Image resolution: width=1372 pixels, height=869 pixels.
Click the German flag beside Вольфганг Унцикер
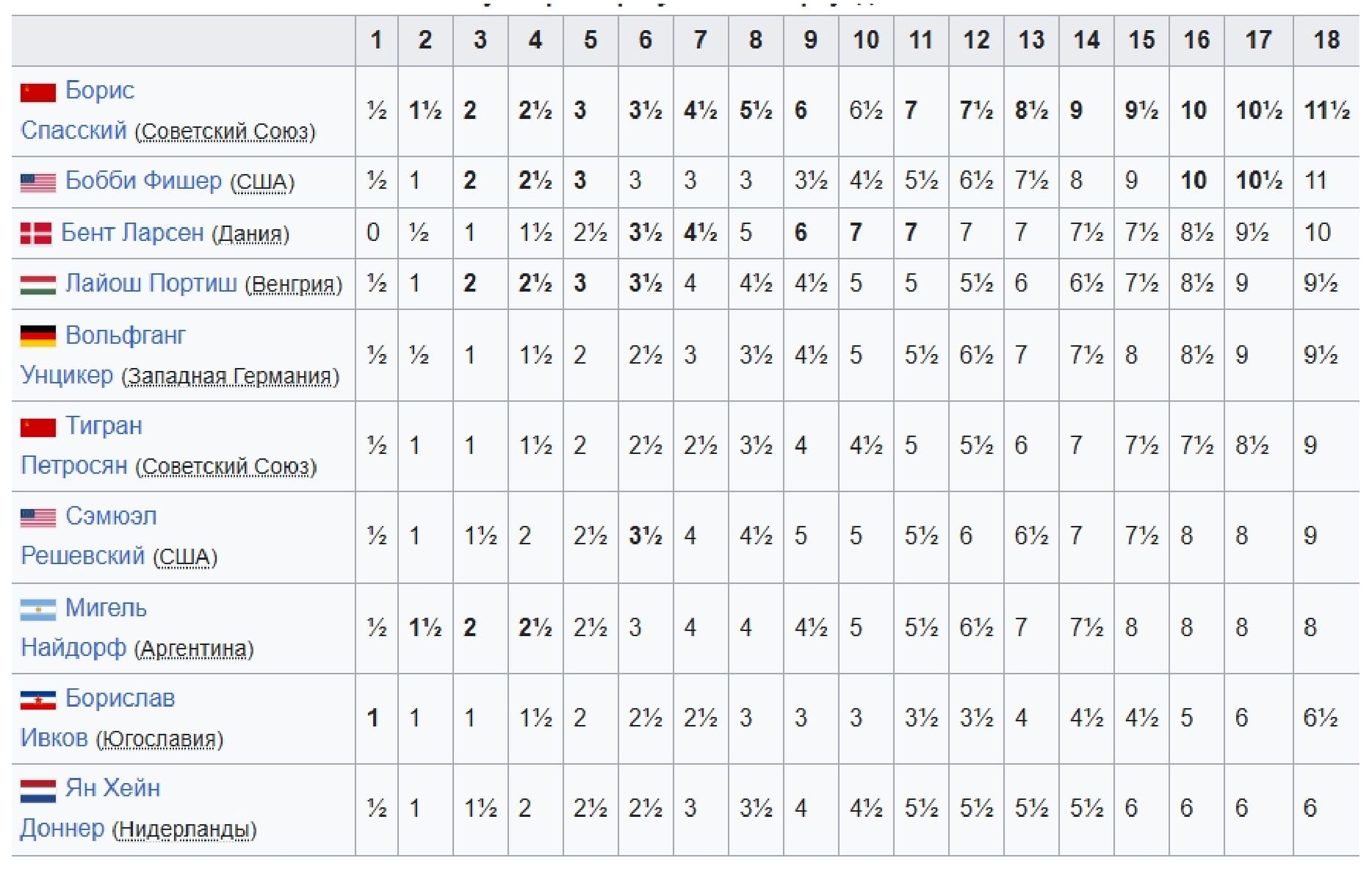point(37,336)
